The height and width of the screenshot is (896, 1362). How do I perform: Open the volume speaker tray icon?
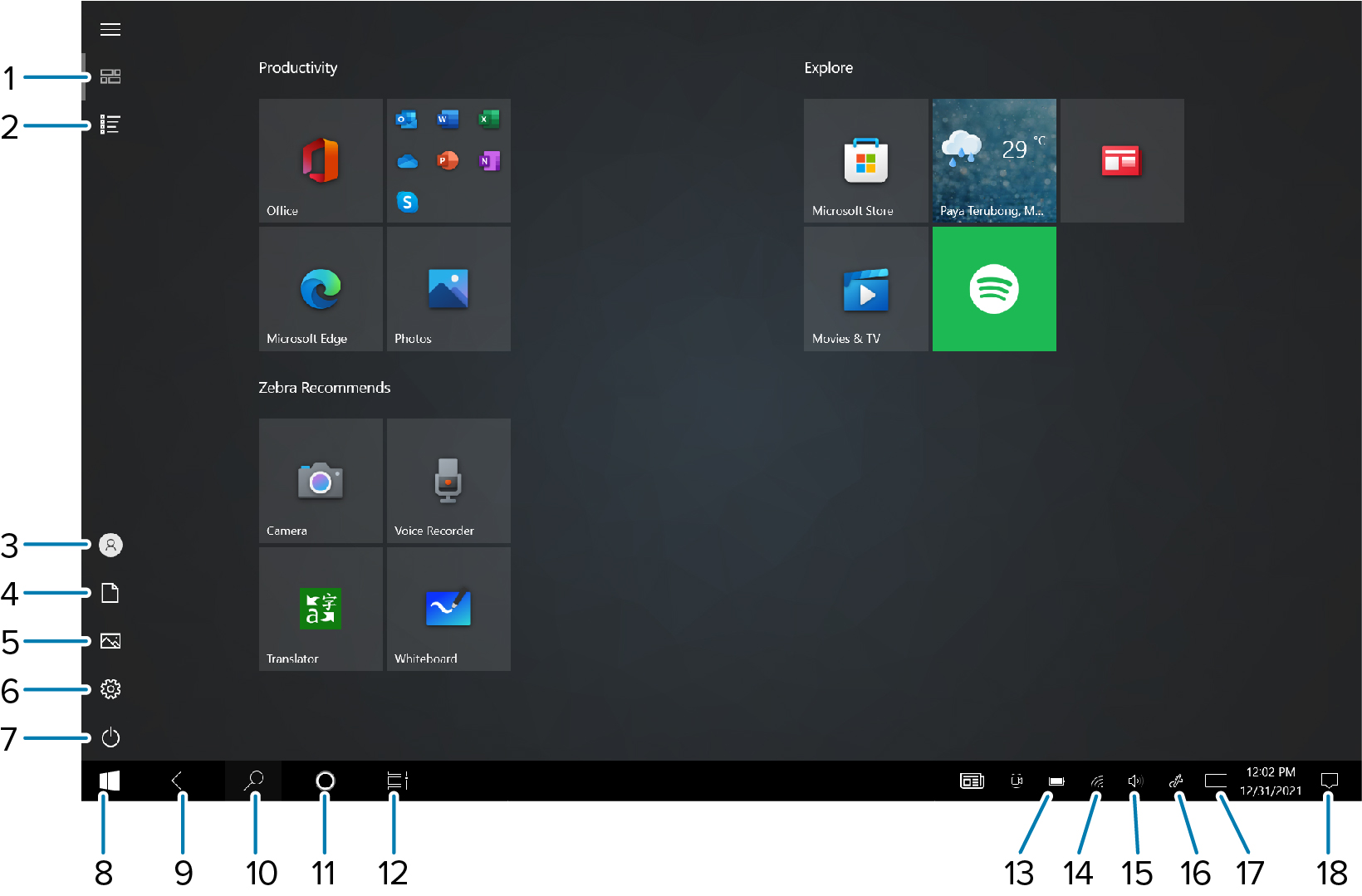(x=1135, y=781)
